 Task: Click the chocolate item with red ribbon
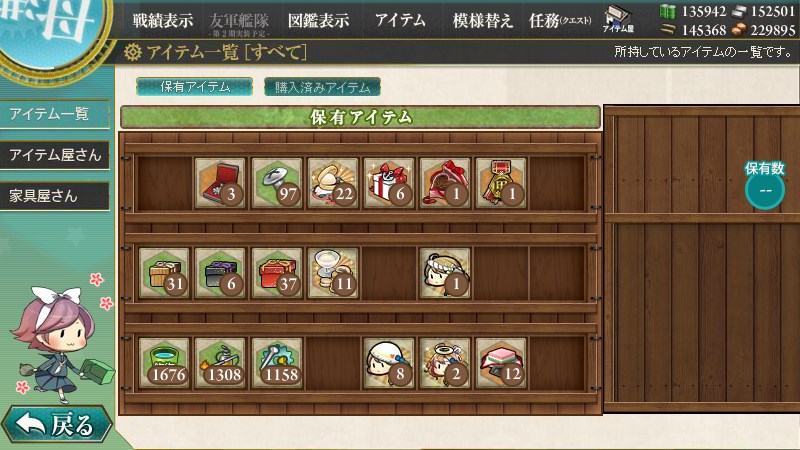(x=445, y=183)
